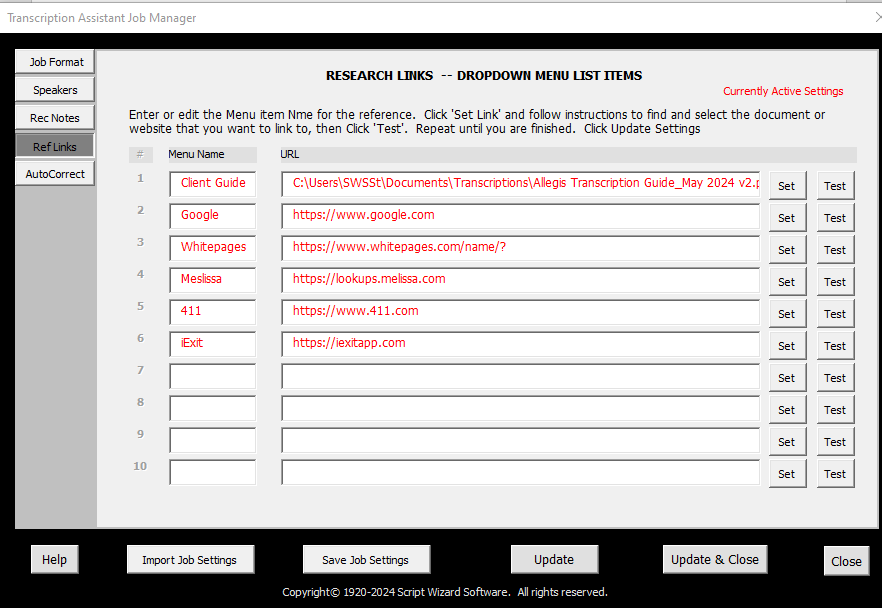Viewport: 882px width, 608px height.
Task: Click the 411 menu name field
Action: click(x=213, y=312)
